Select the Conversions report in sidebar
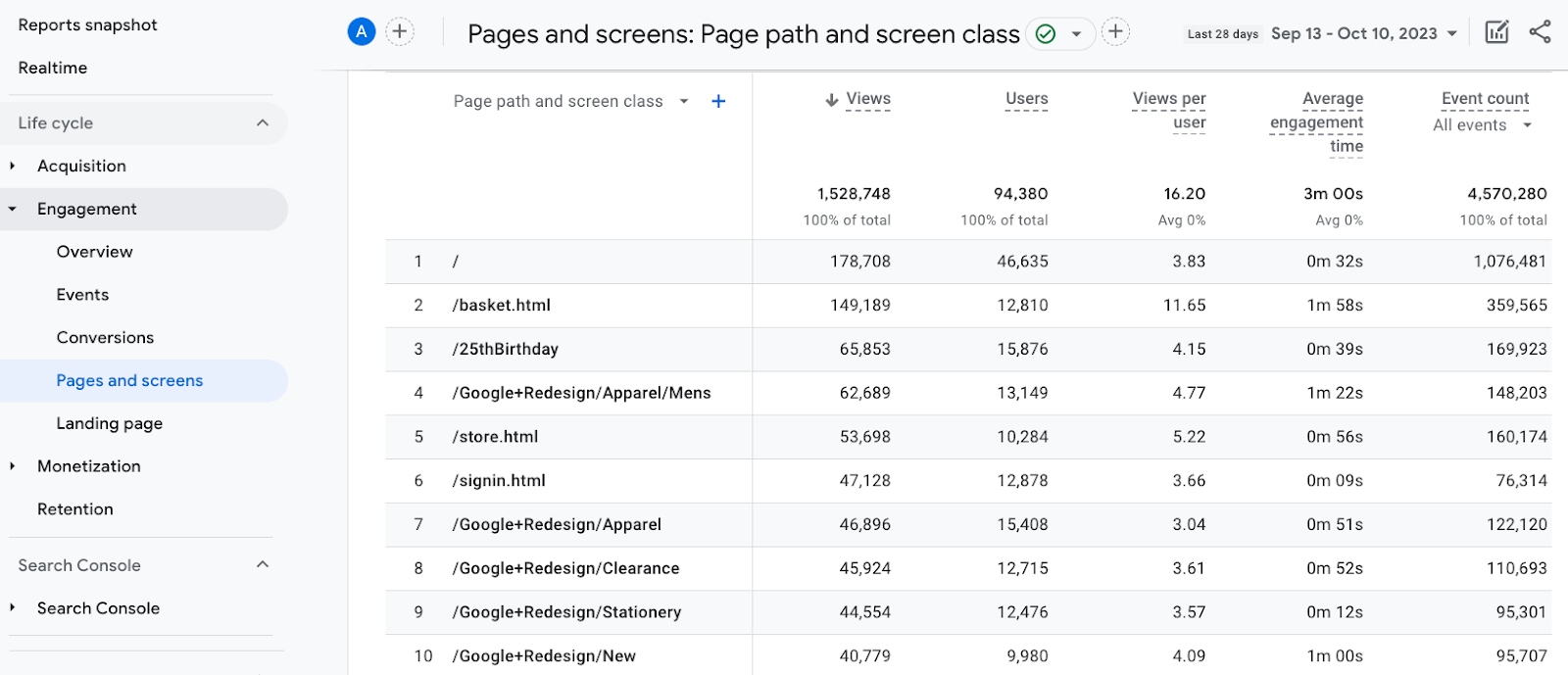The width and height of the screenshot is (1568, 675). point(105,337)
